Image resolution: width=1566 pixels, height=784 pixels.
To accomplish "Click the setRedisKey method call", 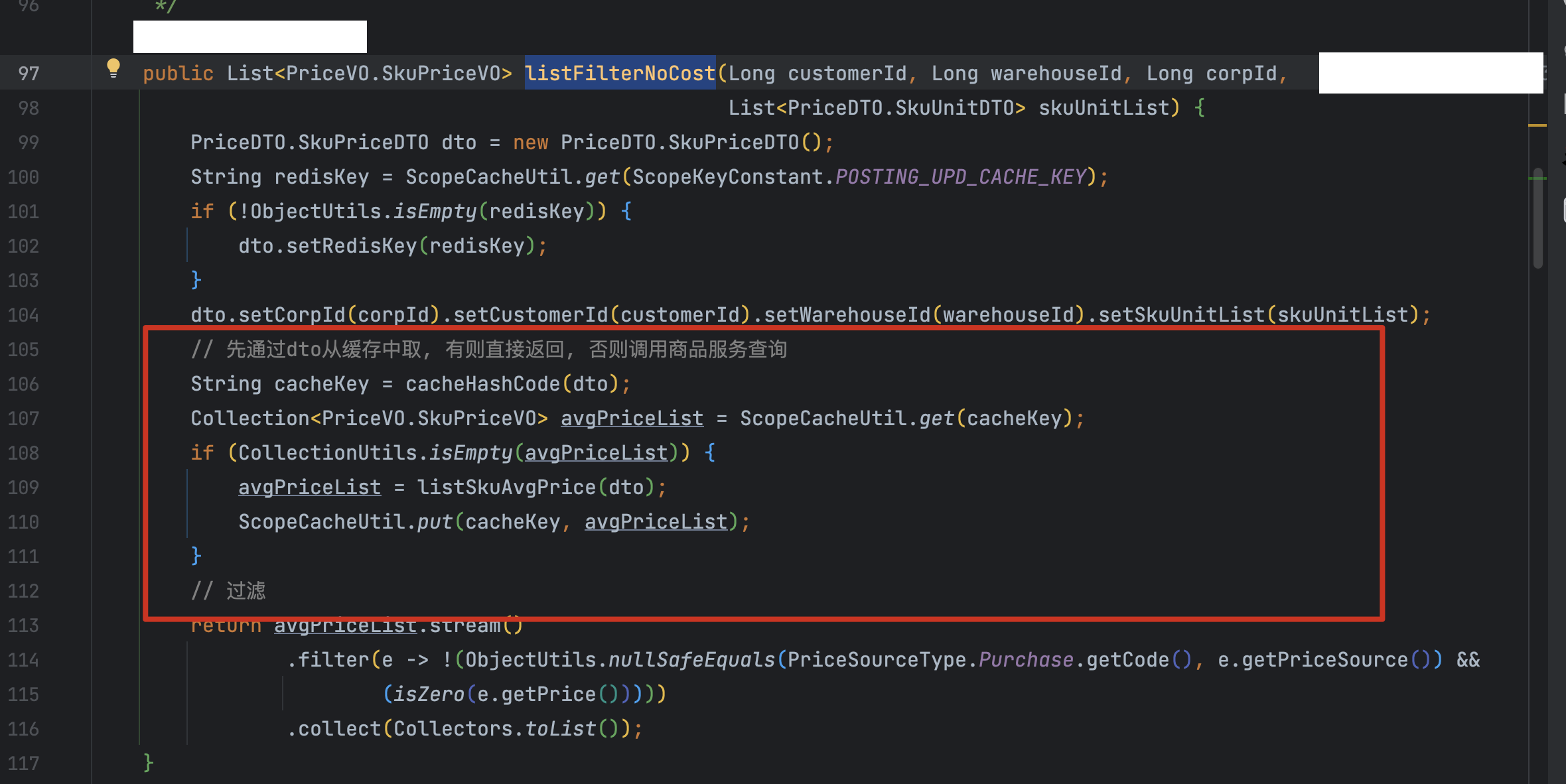I will pos(351,246).
